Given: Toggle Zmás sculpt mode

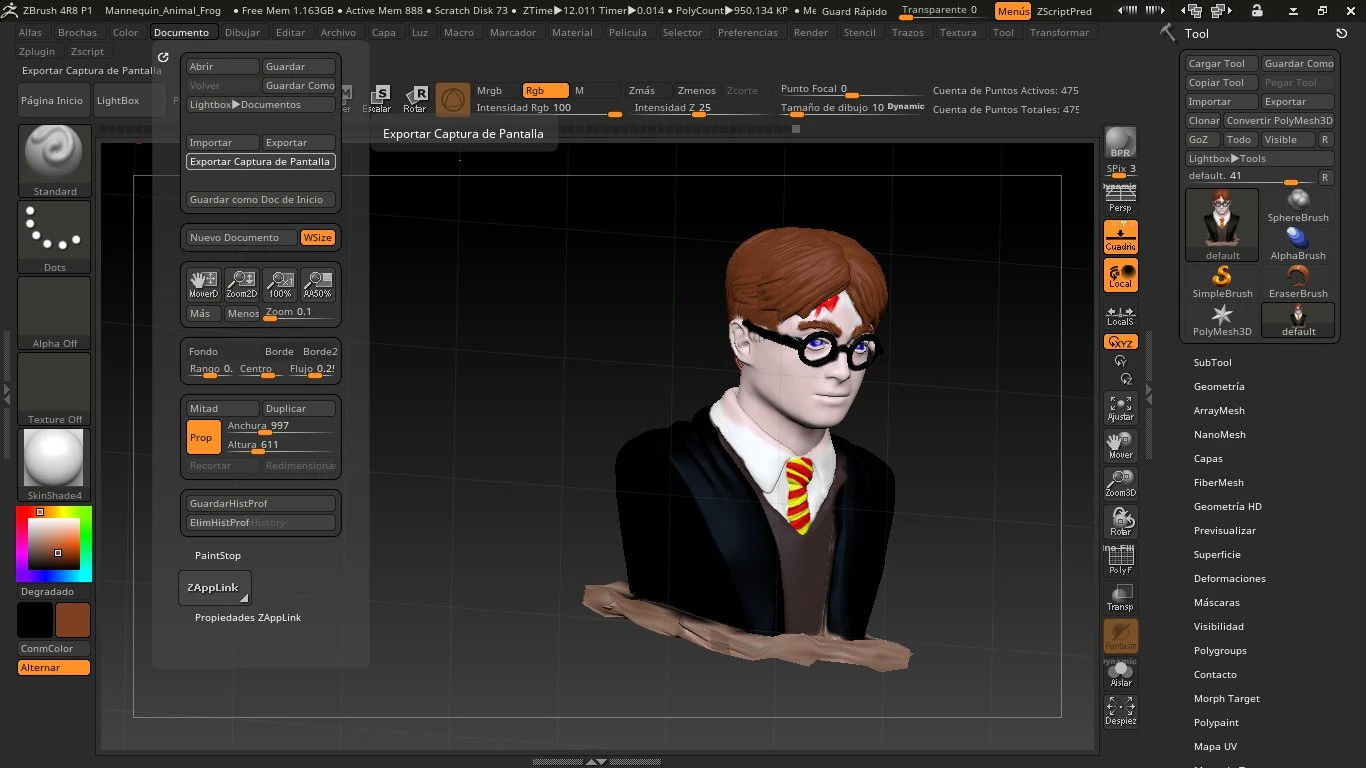Looking at the screenshot, I should (648, 90).
